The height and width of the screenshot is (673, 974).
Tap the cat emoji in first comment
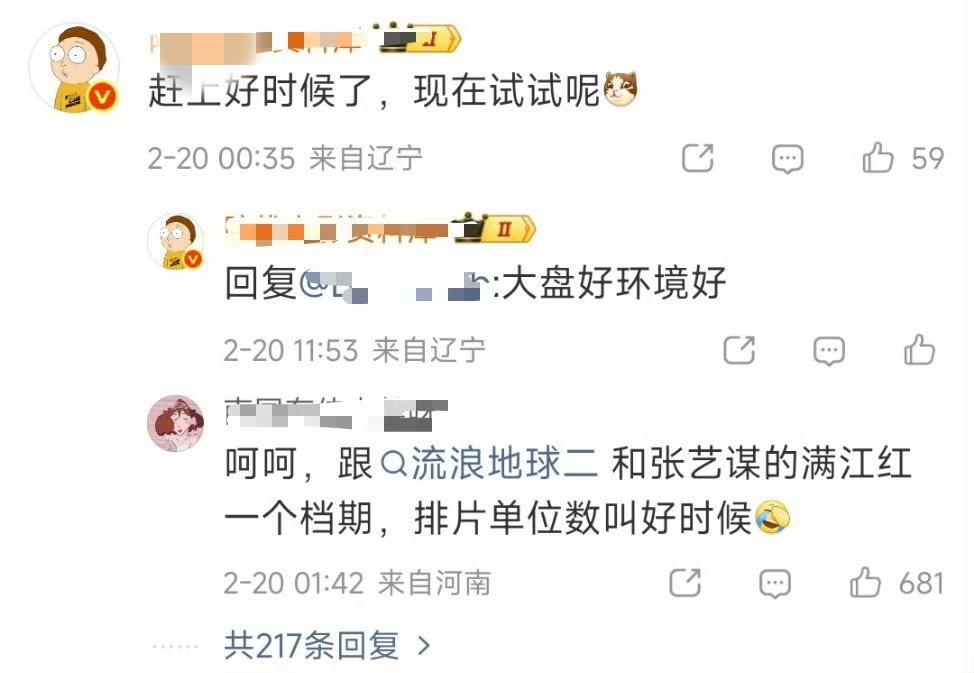click(621, 89)
